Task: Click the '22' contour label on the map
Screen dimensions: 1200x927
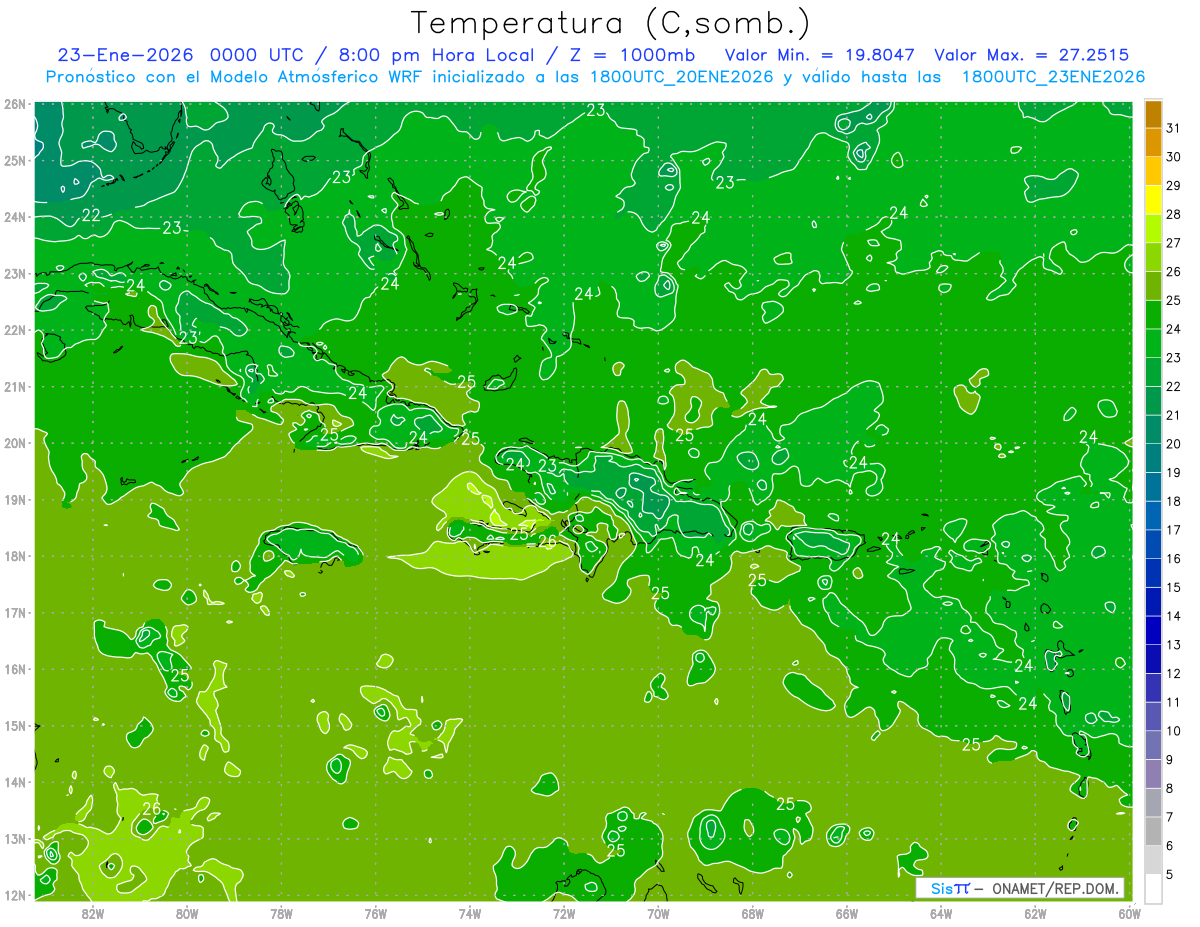Action: 91,215
